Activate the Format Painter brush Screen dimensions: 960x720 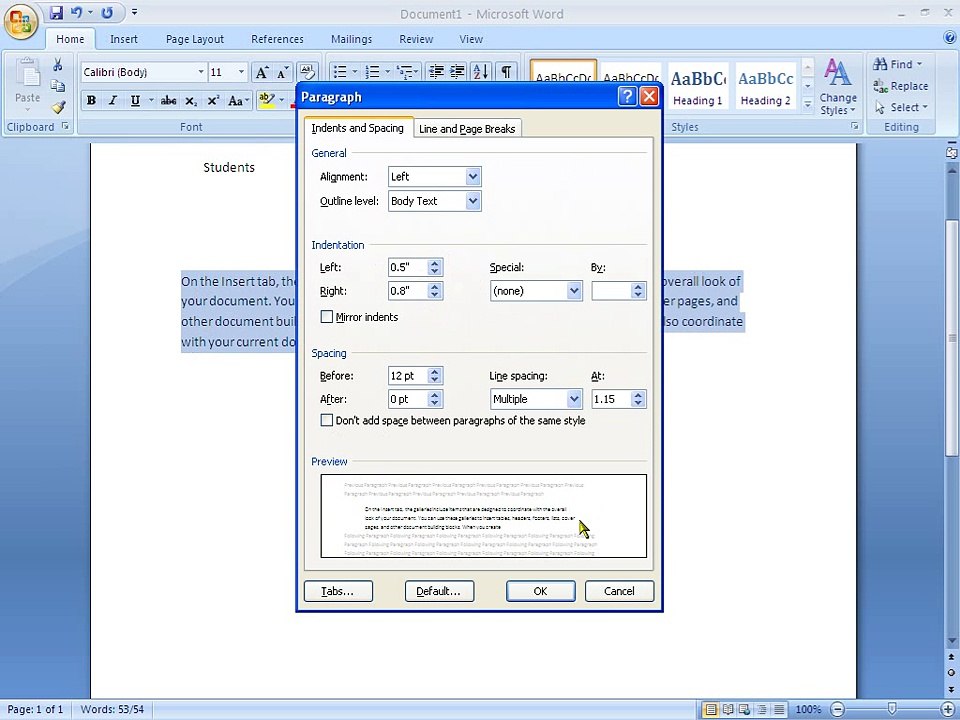[58, 107]
